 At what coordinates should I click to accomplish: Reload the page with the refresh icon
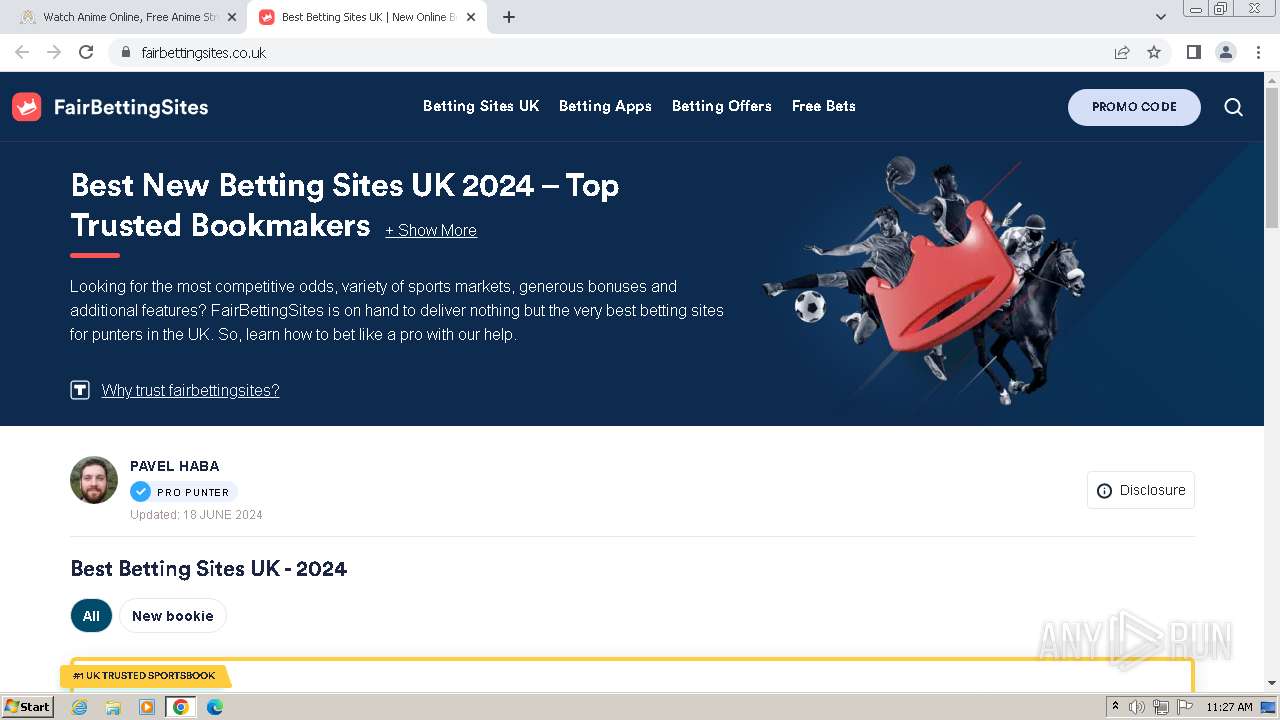[x=86, y=52]
